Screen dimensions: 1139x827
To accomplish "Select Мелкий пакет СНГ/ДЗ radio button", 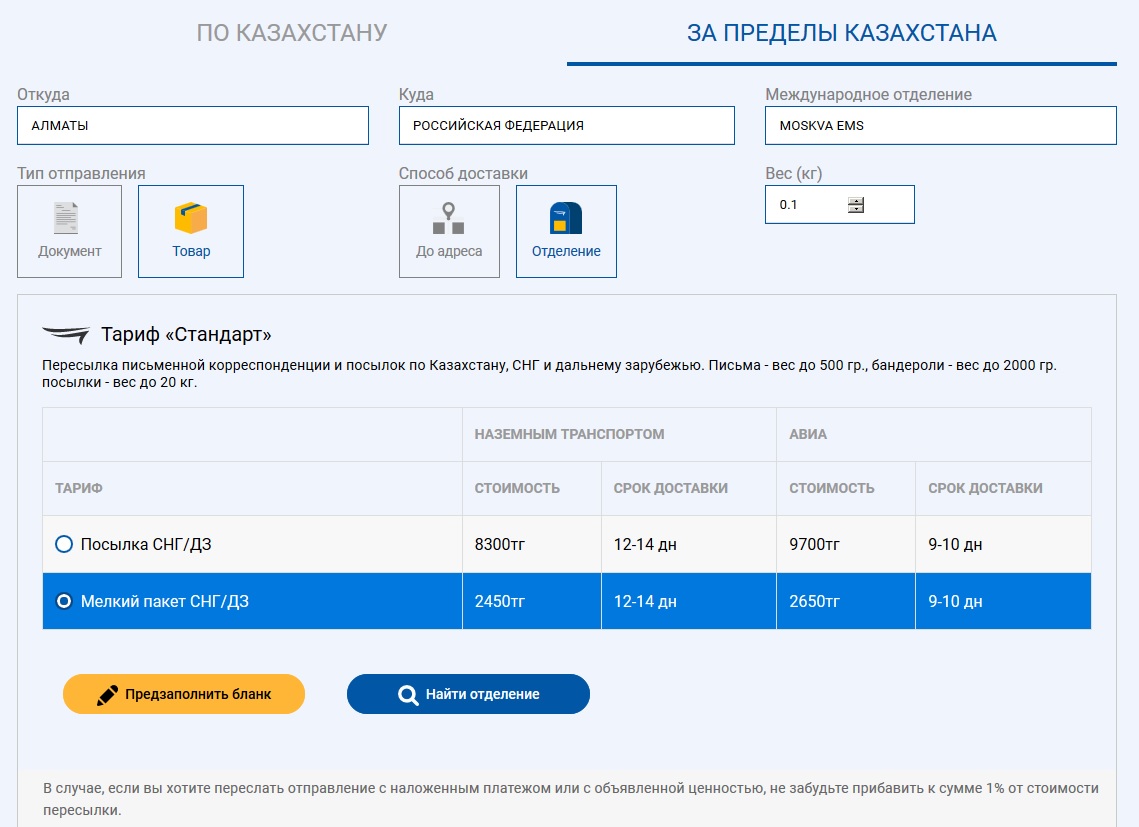I will [64, 601].
